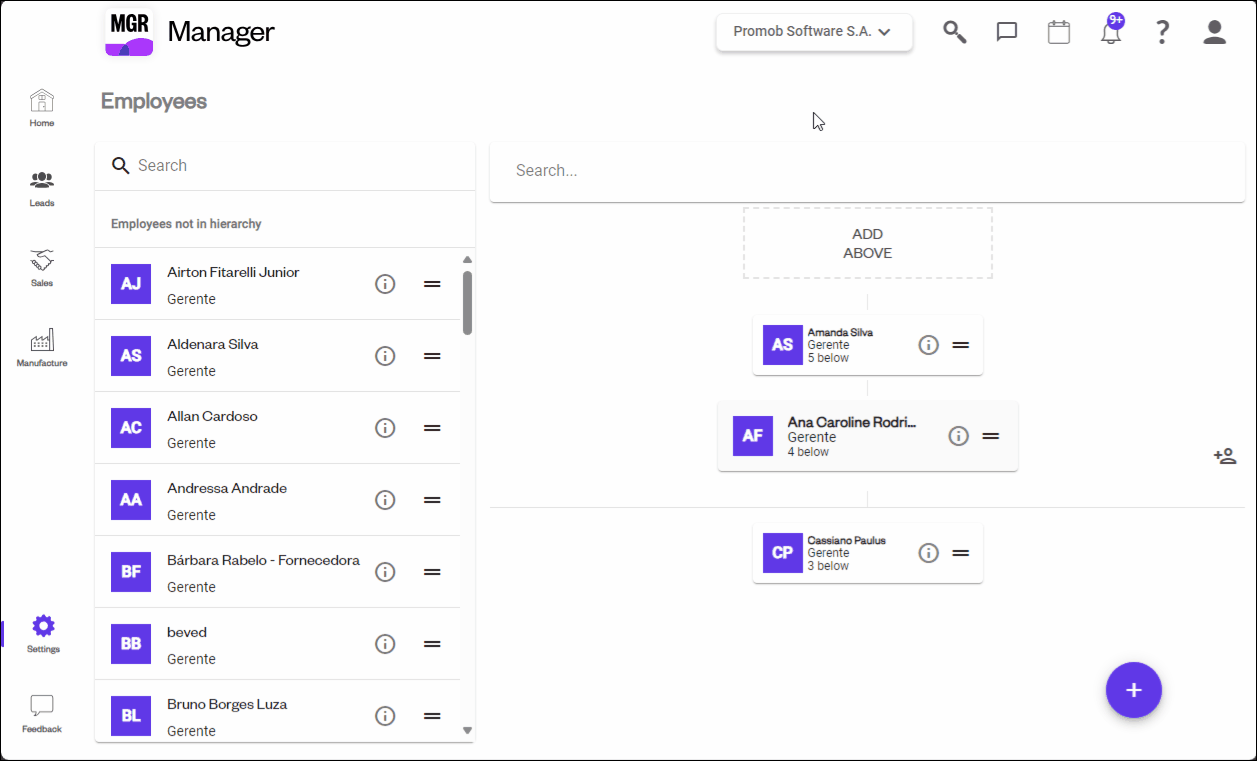
Task: Open the calendar icon in header
Action: [1059, 32]
